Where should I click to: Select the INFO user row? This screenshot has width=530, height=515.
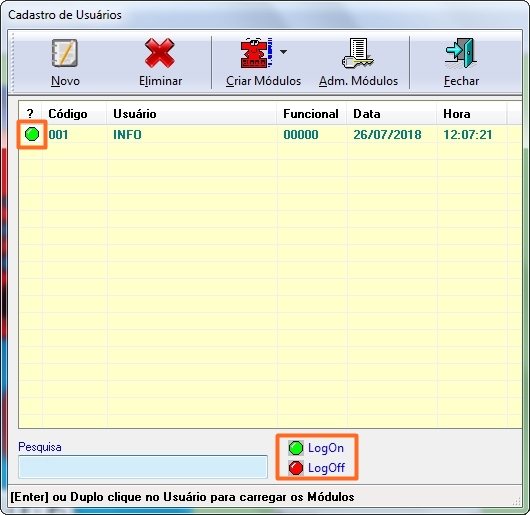(x=270, y=134)
